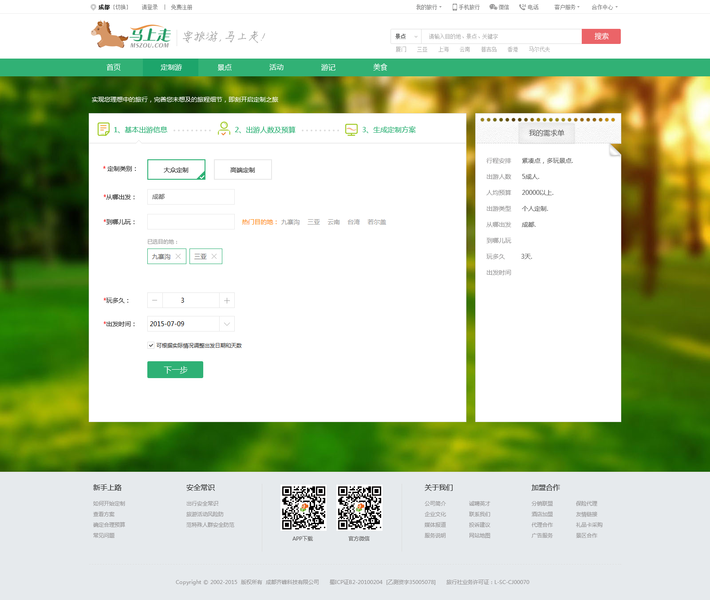
Task: Click step 2 出游人数及预算 label
Action: [x=265, y=130]
